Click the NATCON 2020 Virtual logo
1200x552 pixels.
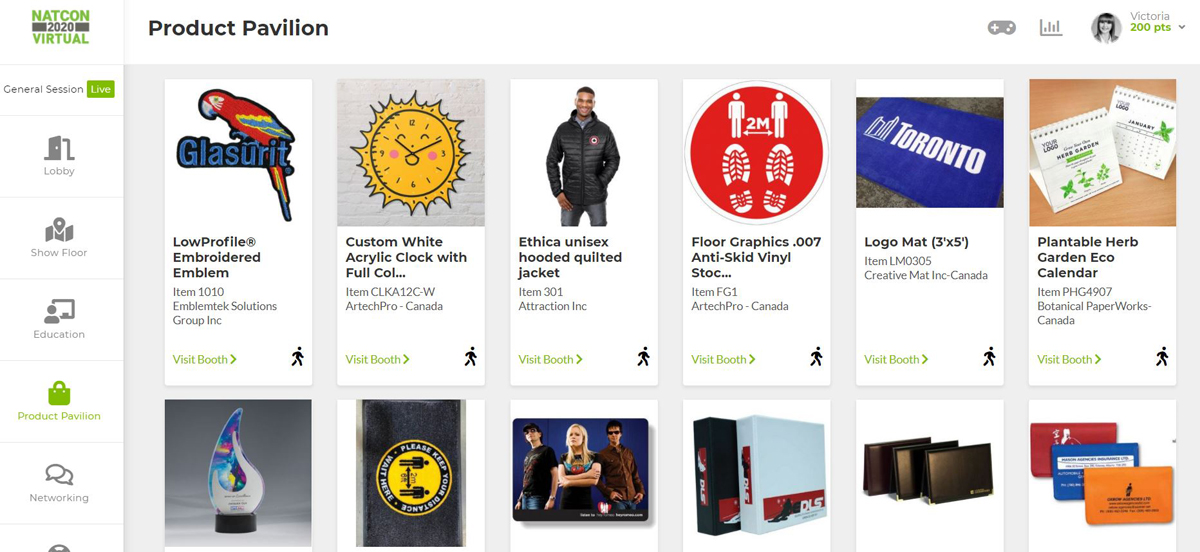[x=60, y=28]
